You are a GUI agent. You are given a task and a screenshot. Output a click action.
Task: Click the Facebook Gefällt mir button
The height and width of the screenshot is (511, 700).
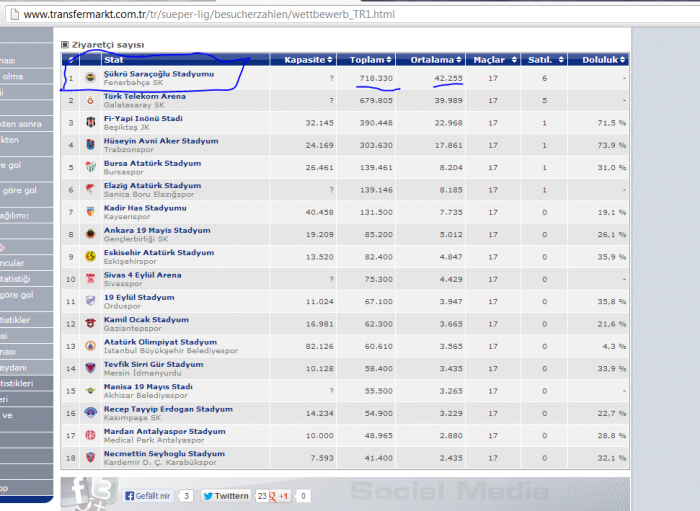coord(148,496)
